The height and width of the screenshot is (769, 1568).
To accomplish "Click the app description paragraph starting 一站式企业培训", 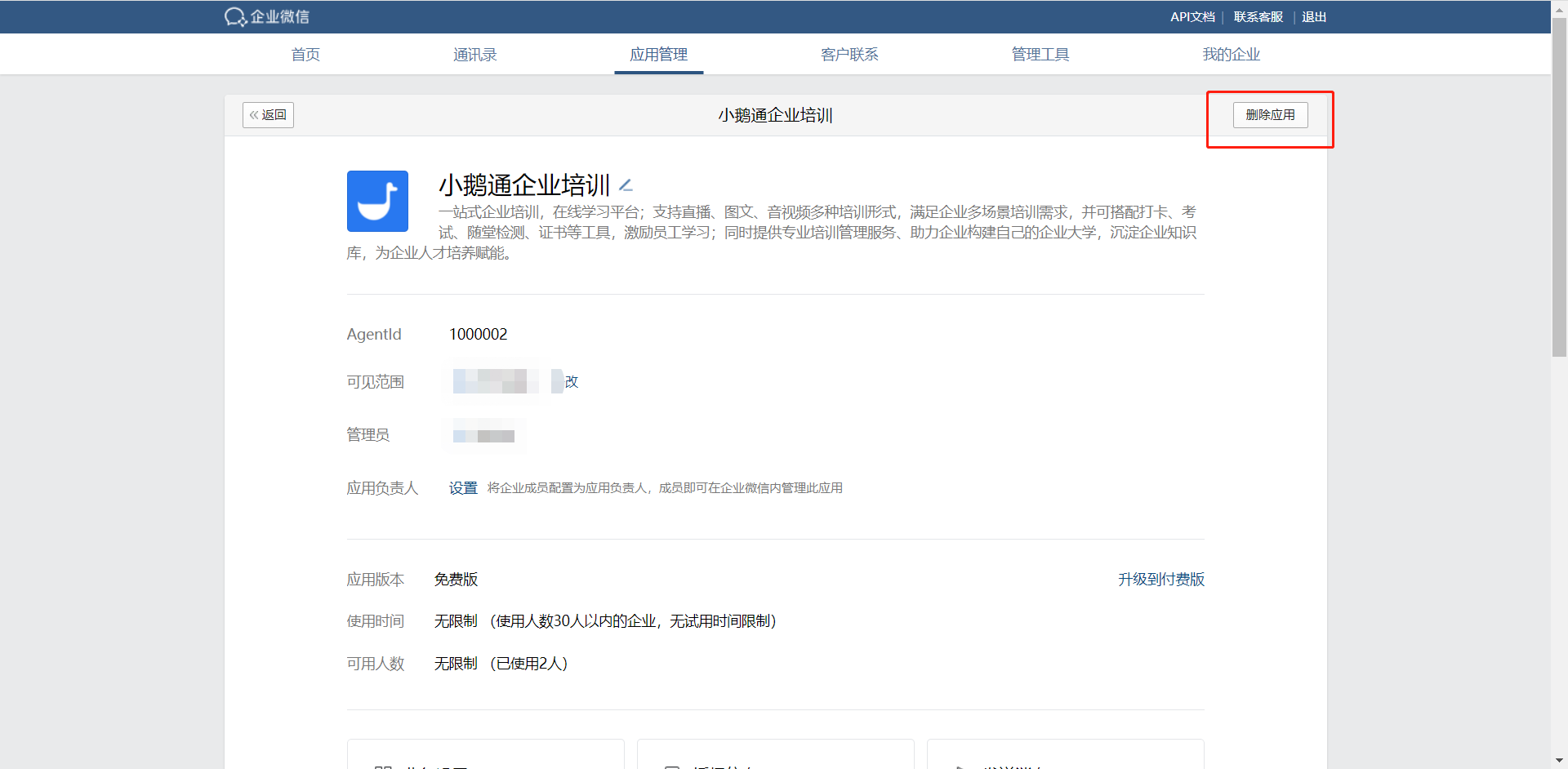I will click(x=772, y=233).
